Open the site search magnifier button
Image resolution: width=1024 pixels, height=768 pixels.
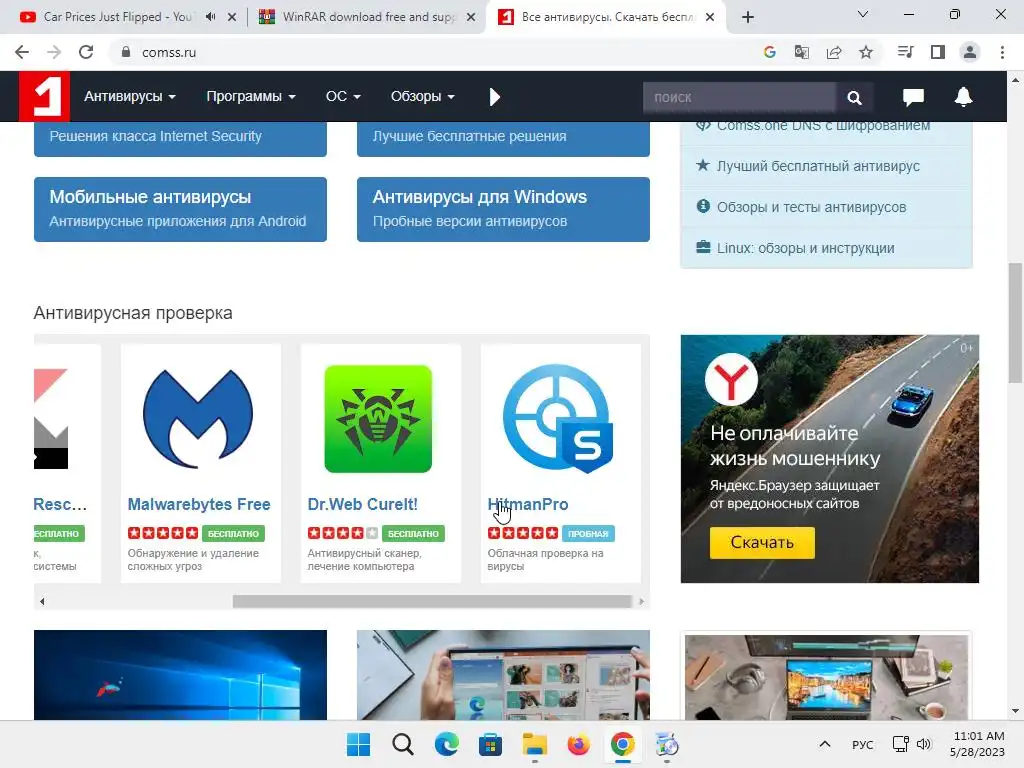click(x=854, y=97)
